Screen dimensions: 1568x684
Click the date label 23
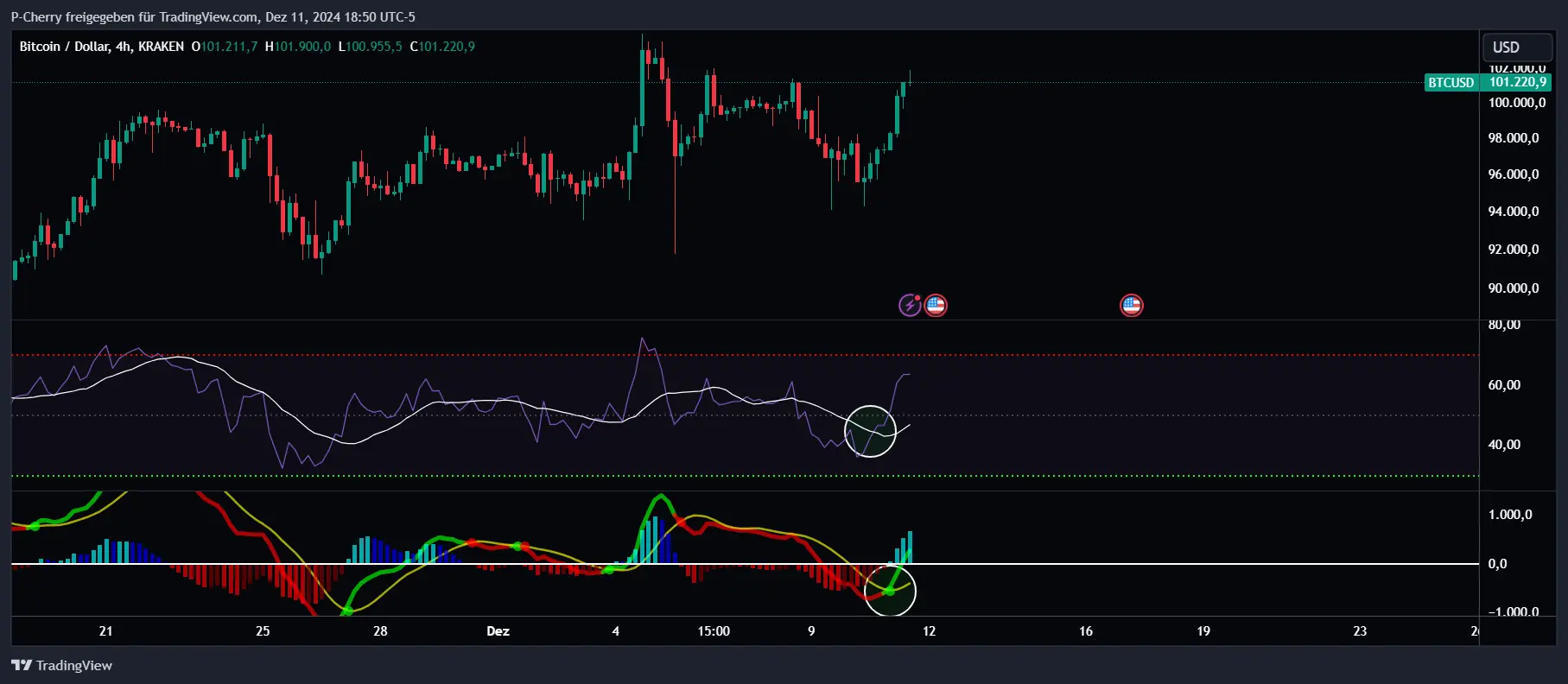pos(1360,631)
